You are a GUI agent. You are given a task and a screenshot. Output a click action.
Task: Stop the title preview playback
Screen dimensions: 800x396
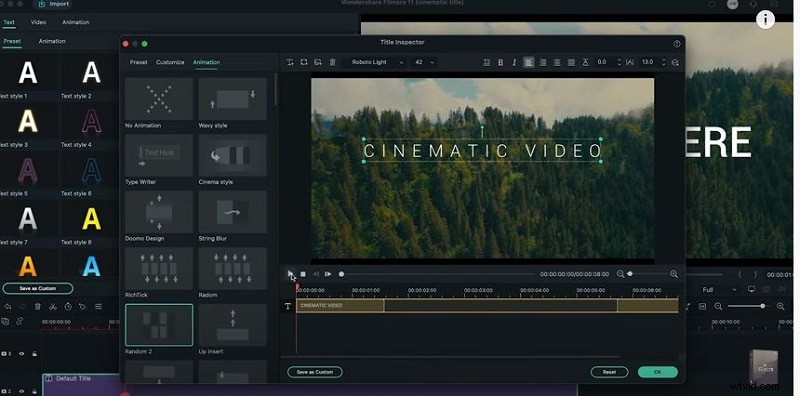click(x=303, y=274)
